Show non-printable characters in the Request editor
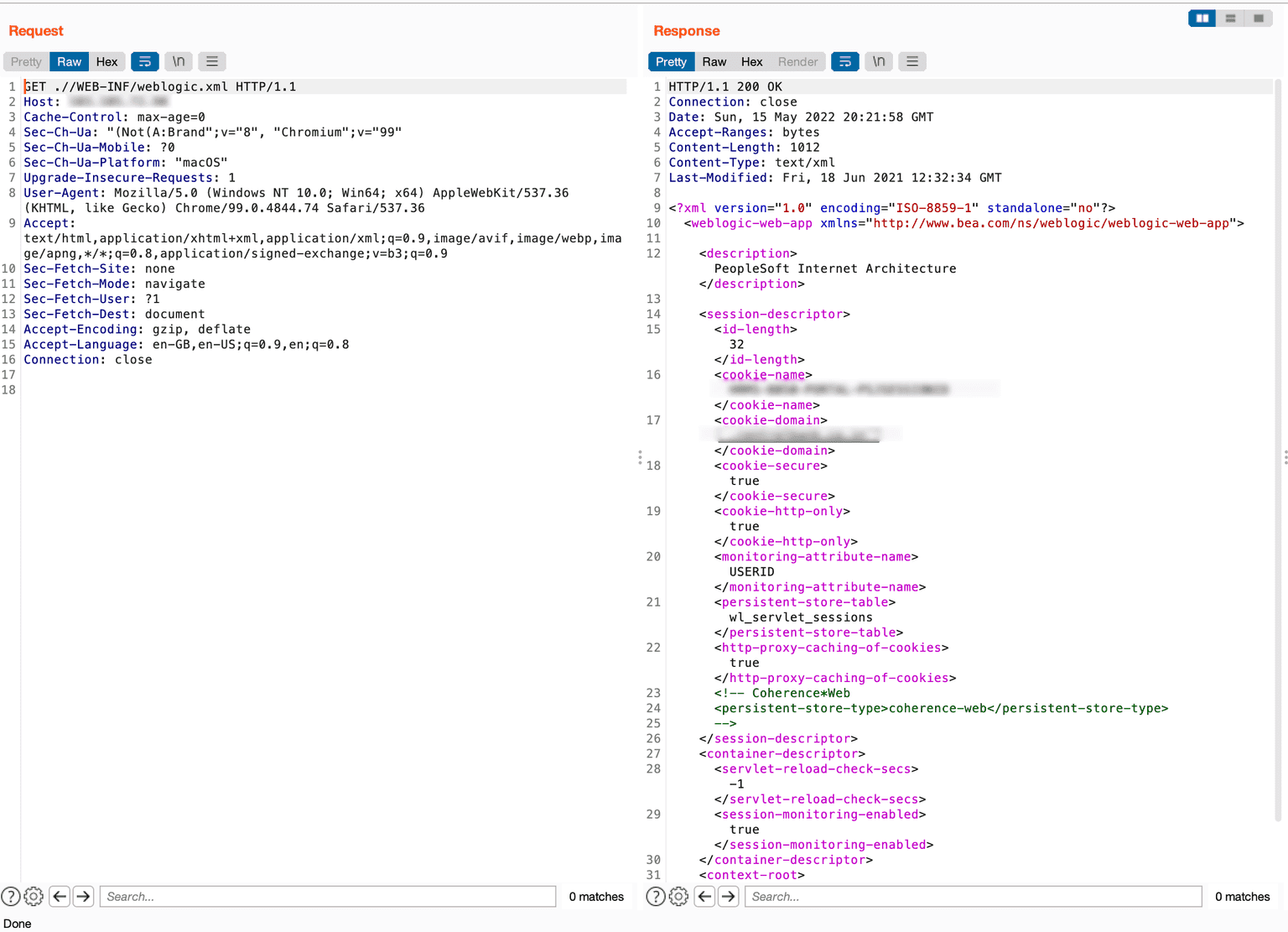 click(178, 61)
